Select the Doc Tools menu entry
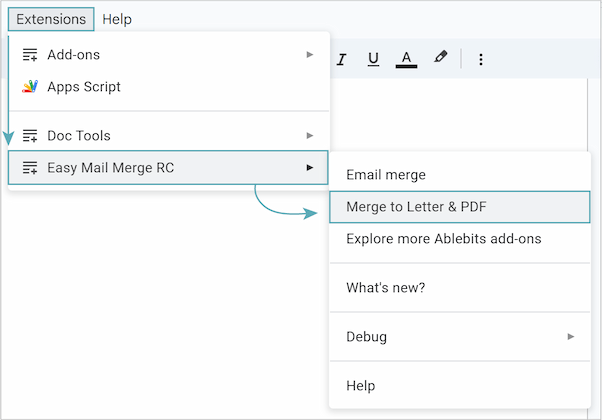Screen dimensions: 602x420 (x=169, y=136)
